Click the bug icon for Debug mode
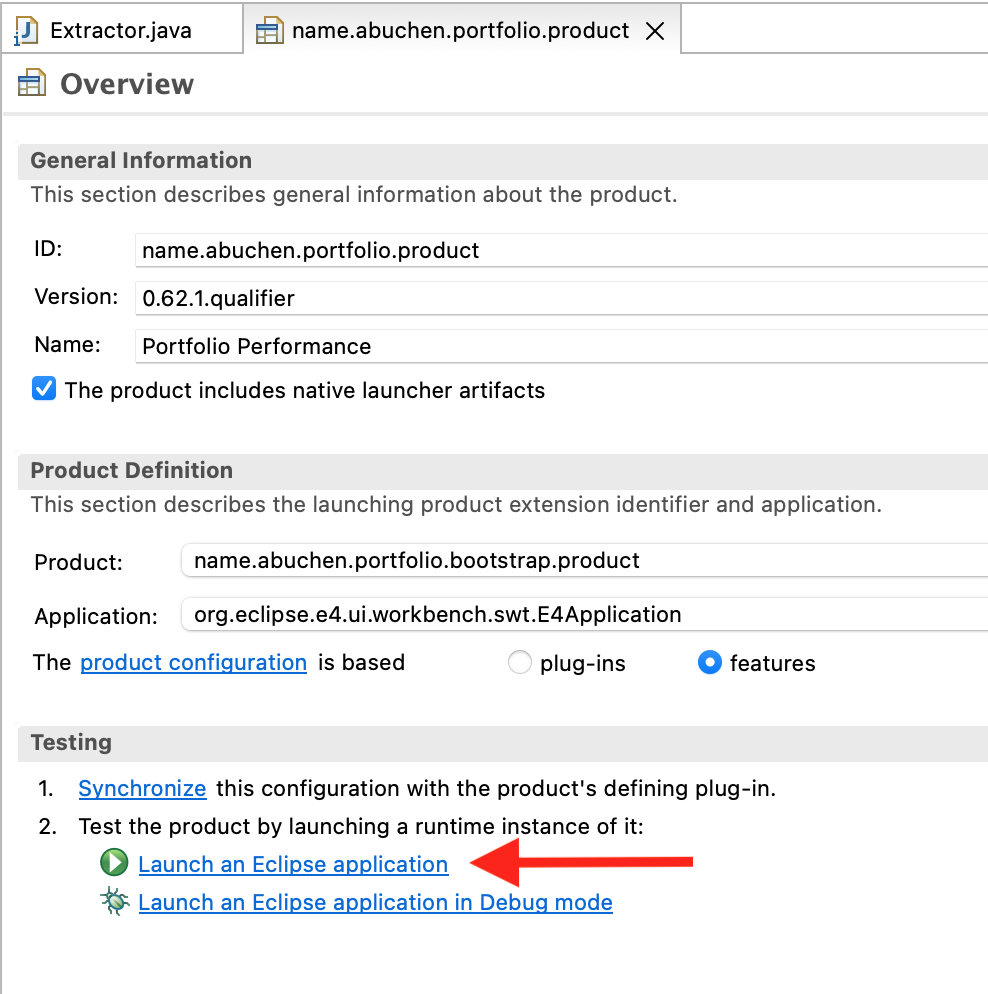 (x=114, y=902)
